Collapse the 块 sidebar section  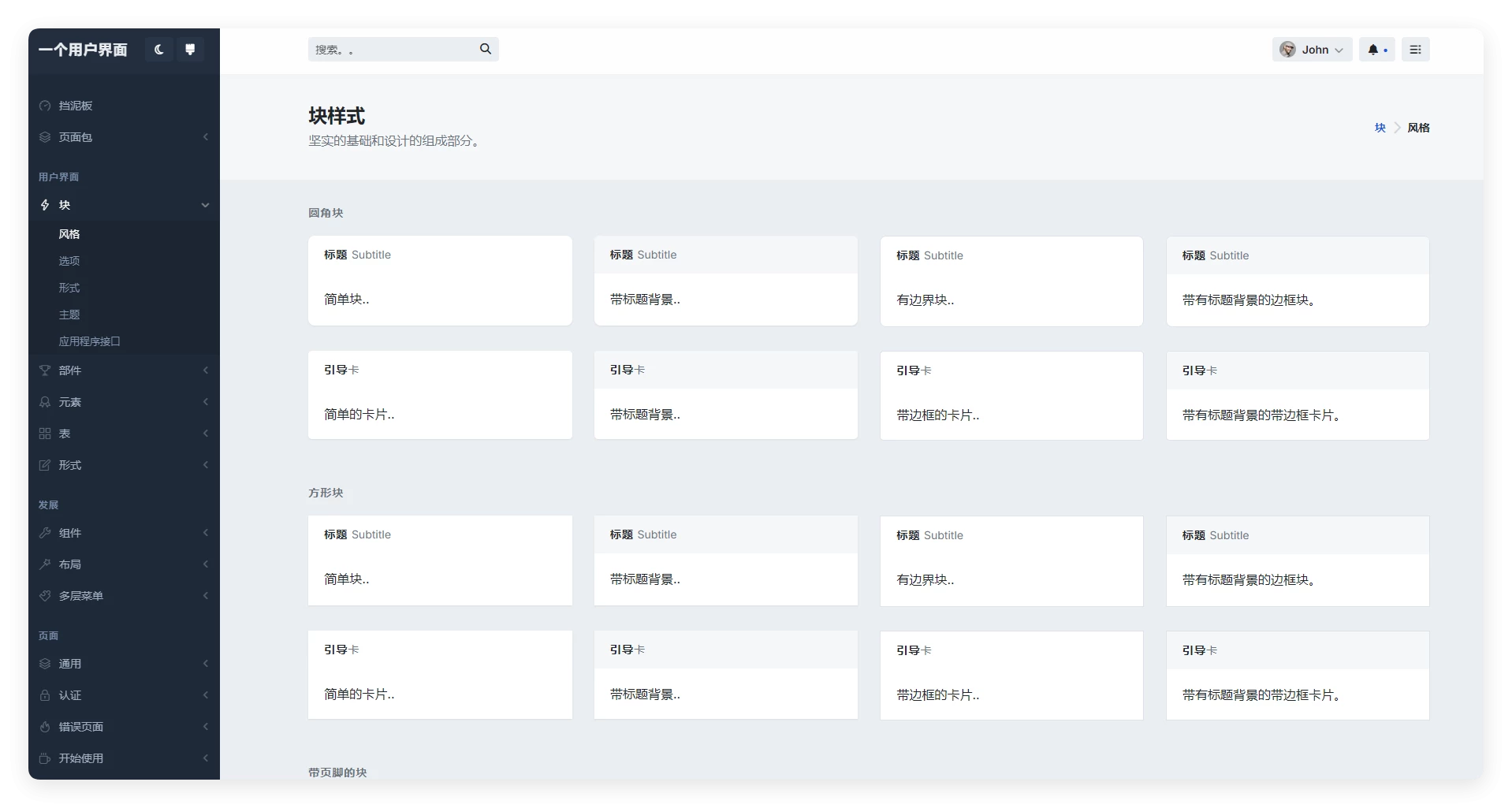(x=124, y=205)
